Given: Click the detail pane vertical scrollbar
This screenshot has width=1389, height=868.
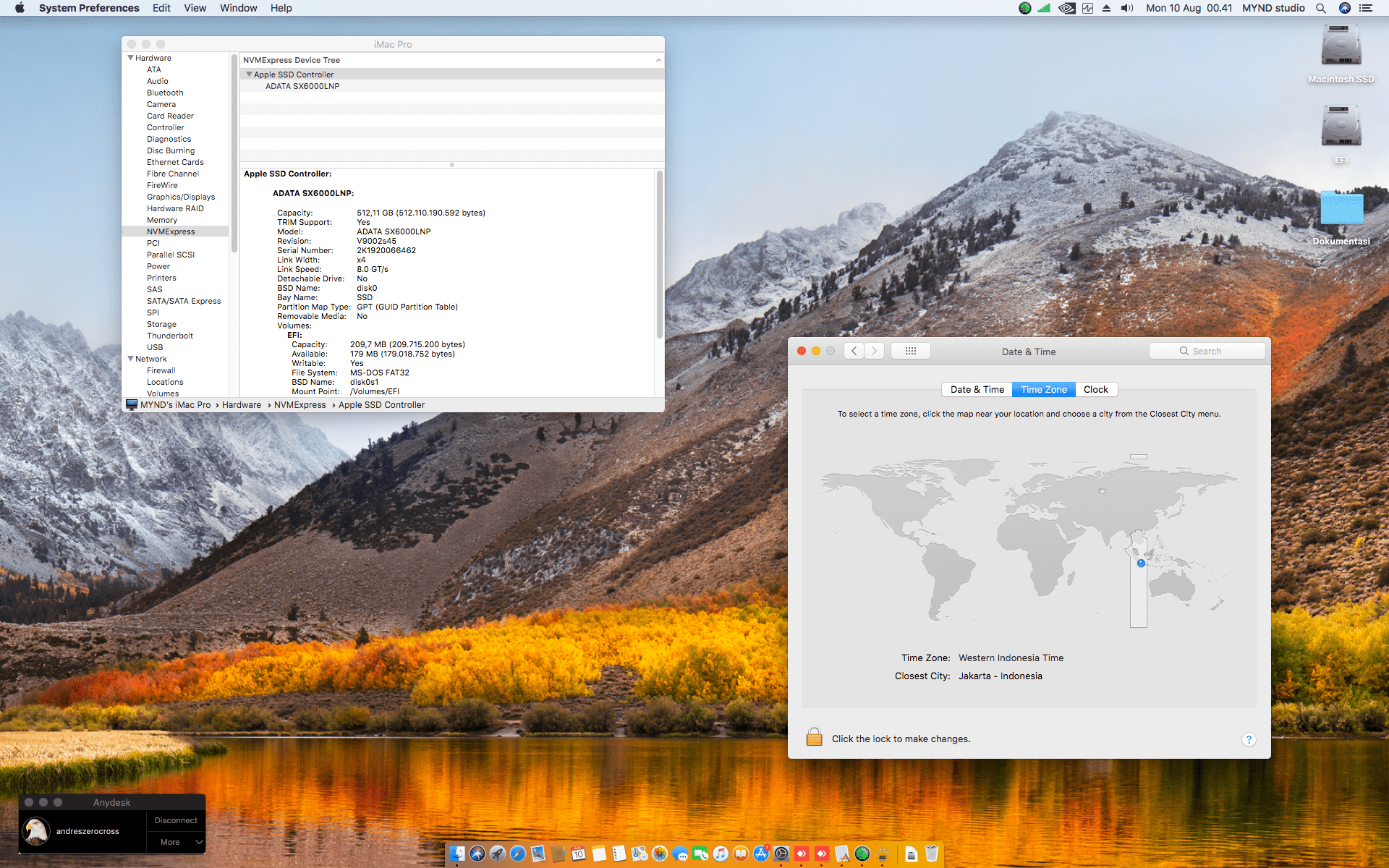Looking at the screenshot, I should [x=659, y=254].
